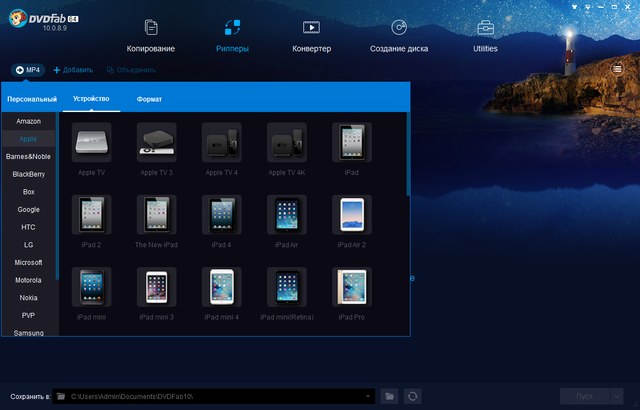Choose the iPad mini 4 profile
640x410 pixels.
click(222, 294)
